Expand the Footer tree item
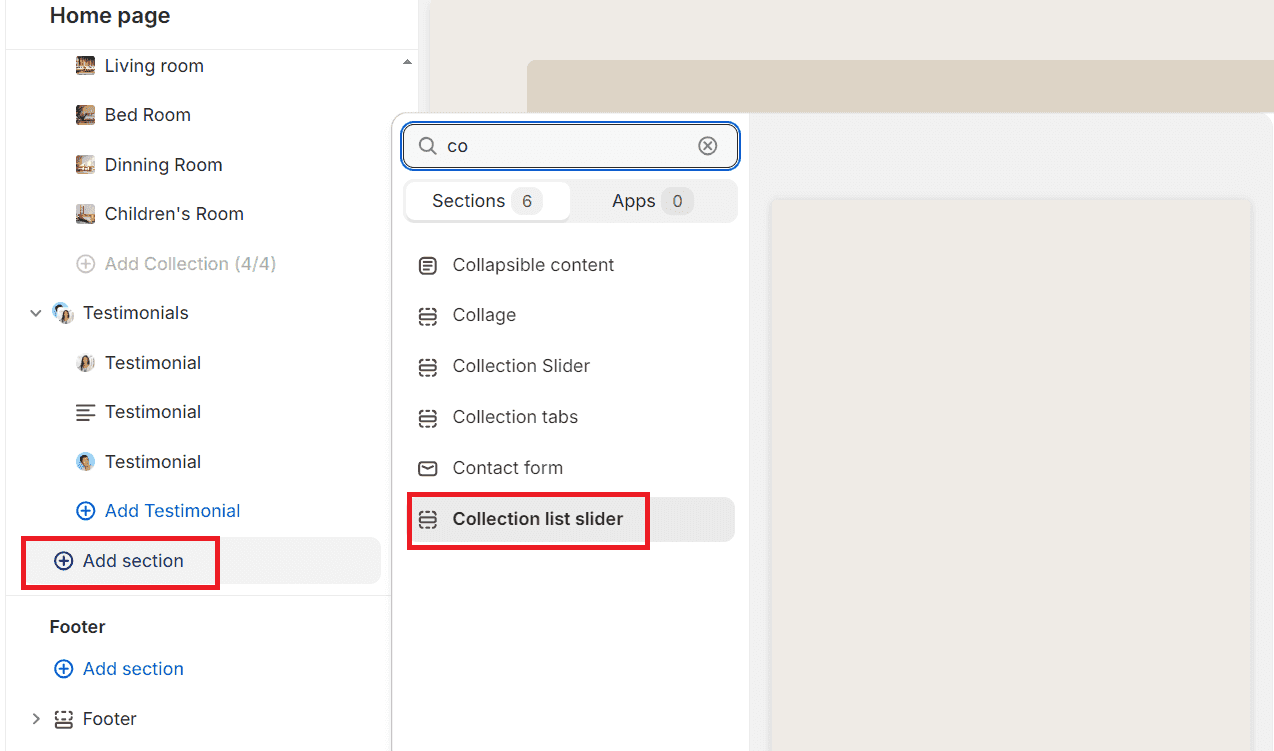1274x751 pixels. point(36,719)
